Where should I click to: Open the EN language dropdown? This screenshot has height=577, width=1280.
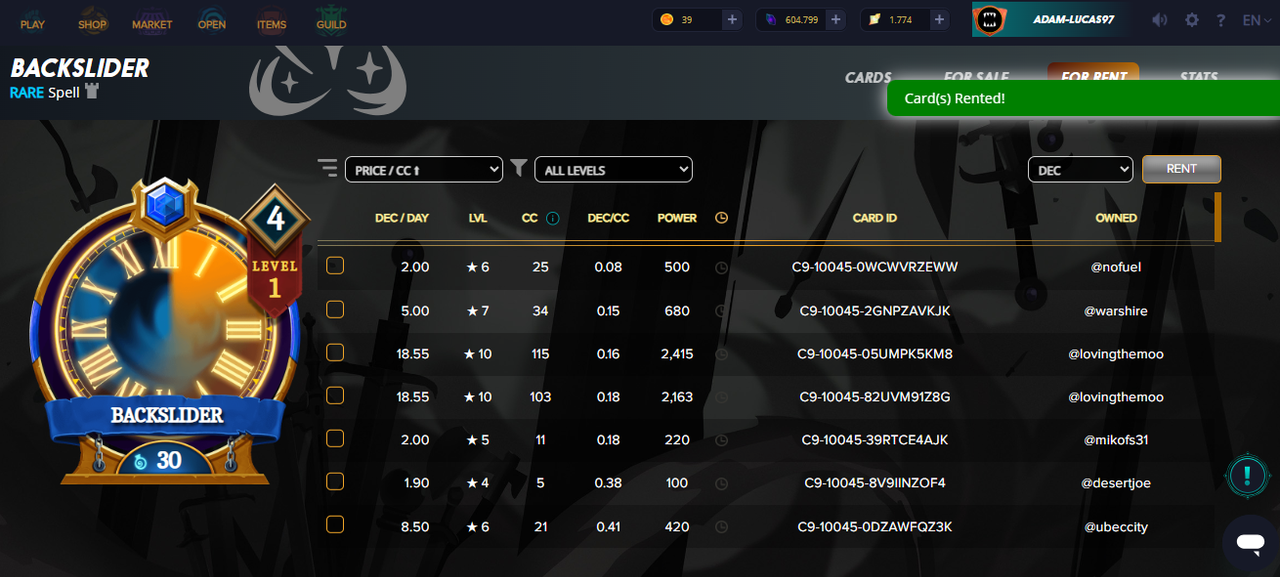point(1257,20)
